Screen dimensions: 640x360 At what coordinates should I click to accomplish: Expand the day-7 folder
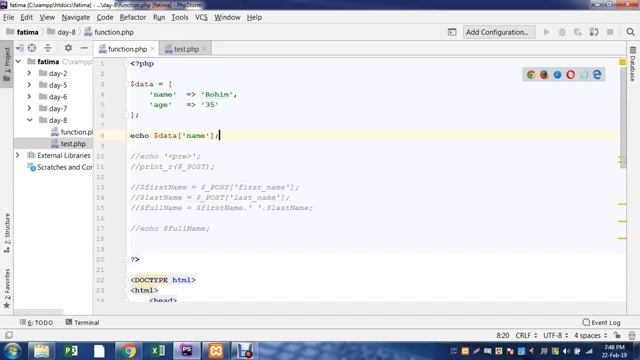click(x=29, y=108)
